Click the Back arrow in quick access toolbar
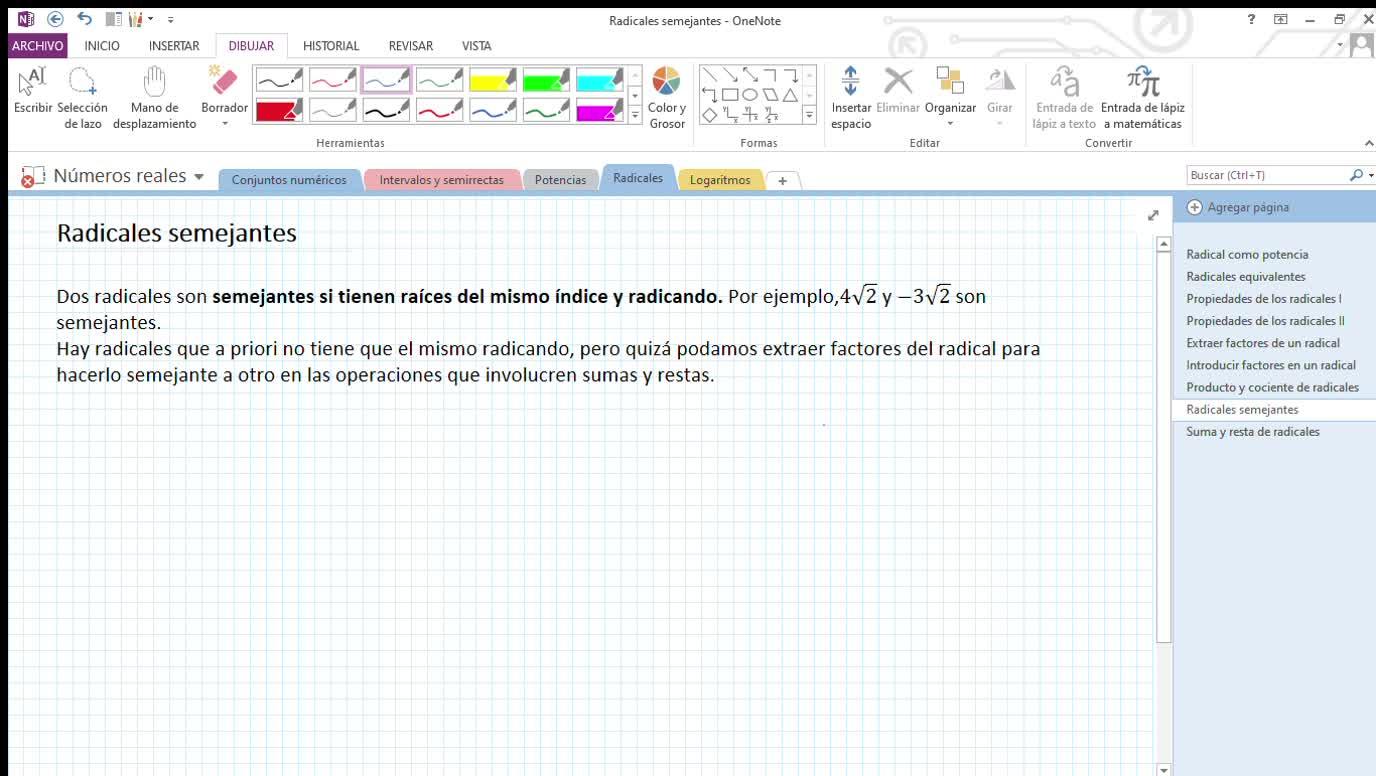The height and width of the screenshot is (776, 1376). [x=55, y=19]
